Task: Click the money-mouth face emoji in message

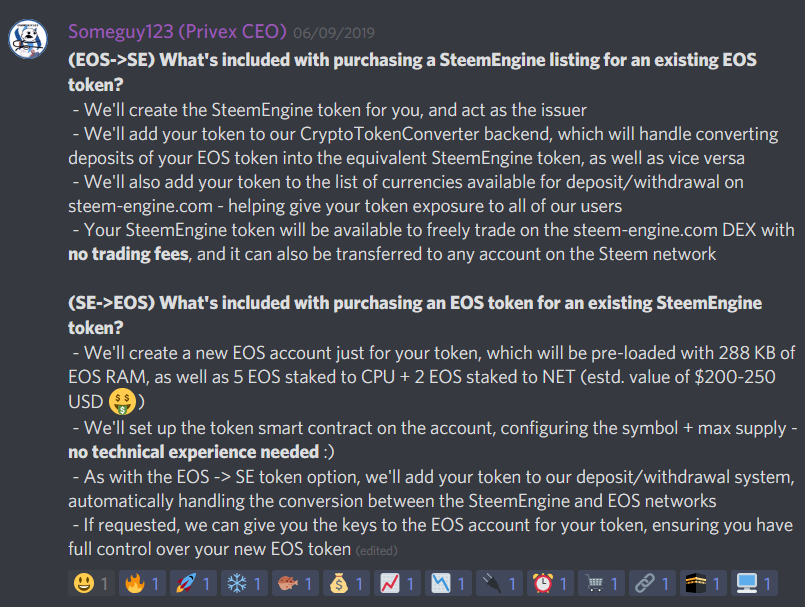Action: coord(121,401)
